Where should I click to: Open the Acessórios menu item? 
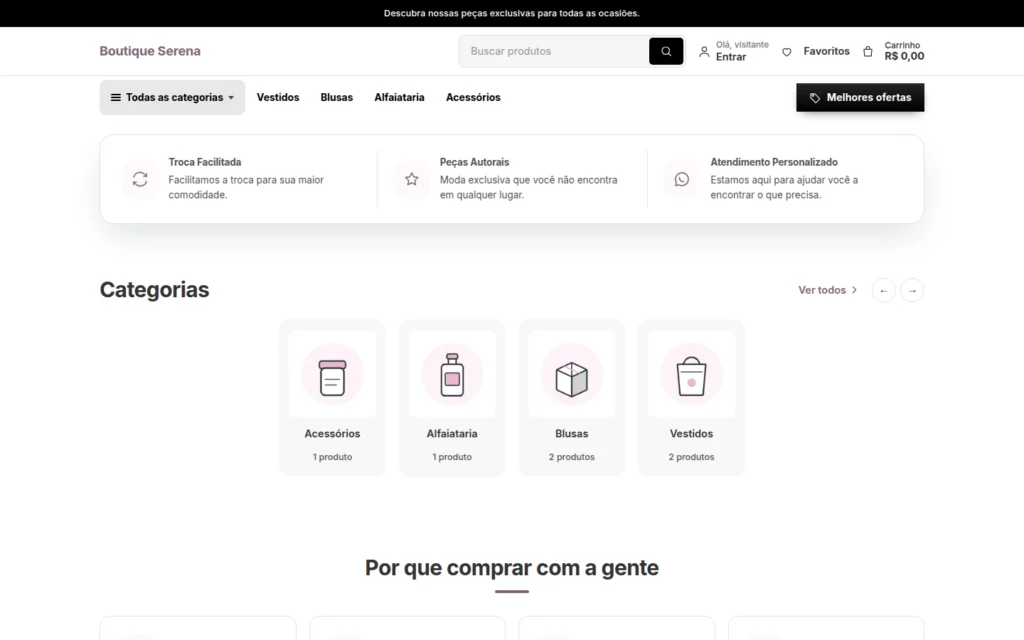[x=473, y=97]
